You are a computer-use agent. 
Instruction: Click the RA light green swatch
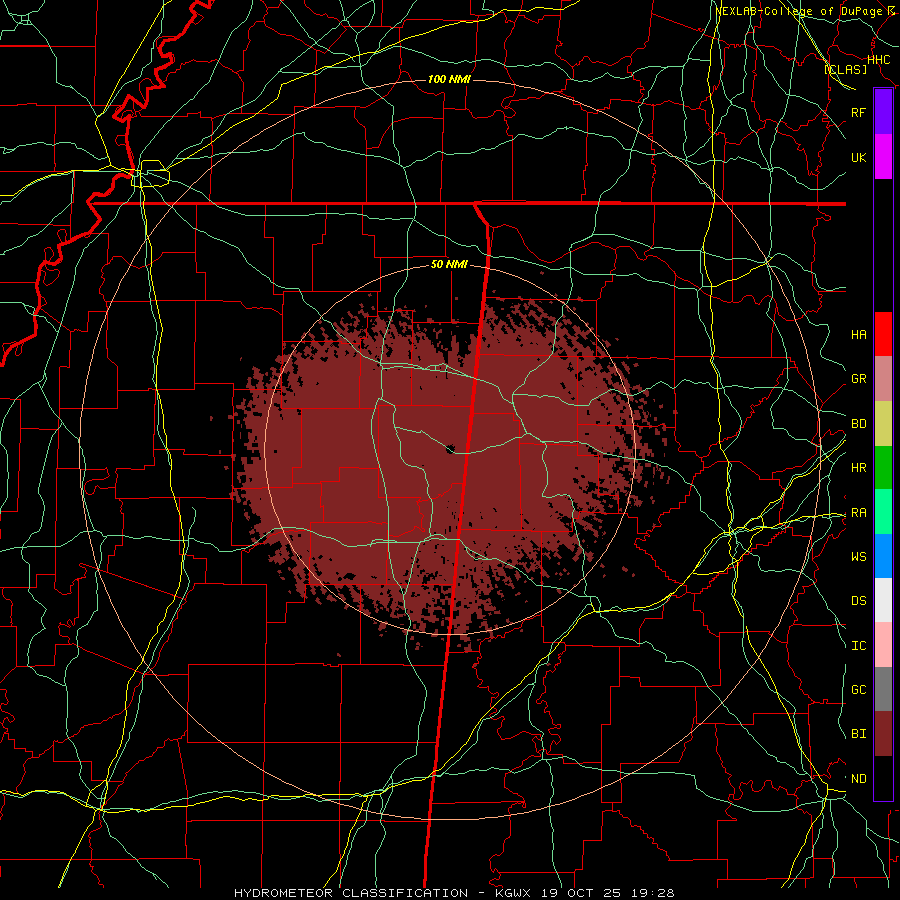click(883, 512)
